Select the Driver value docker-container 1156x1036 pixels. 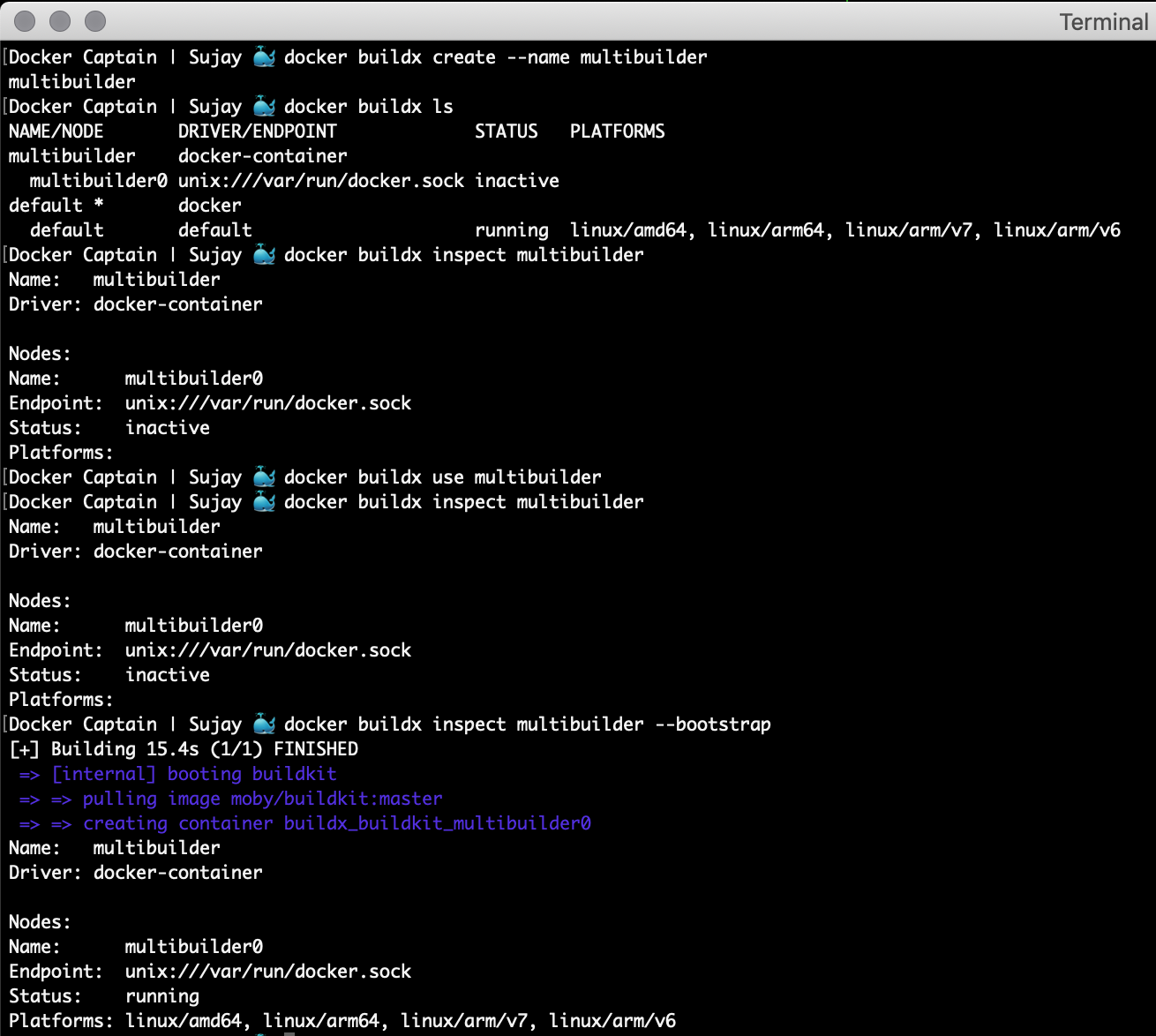tap(178, 304)
